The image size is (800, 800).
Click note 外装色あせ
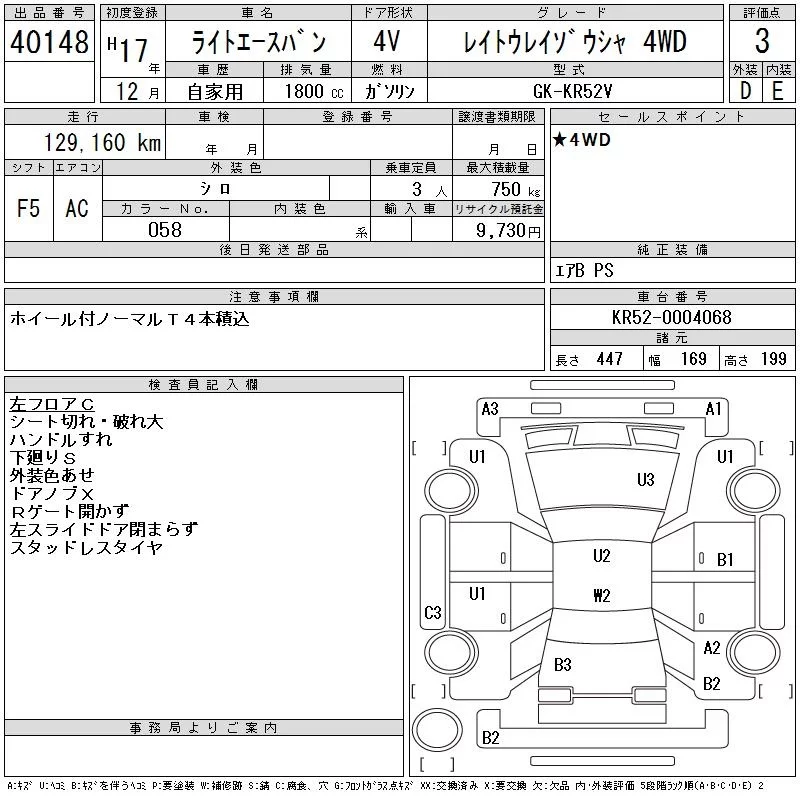coord(52,476)
